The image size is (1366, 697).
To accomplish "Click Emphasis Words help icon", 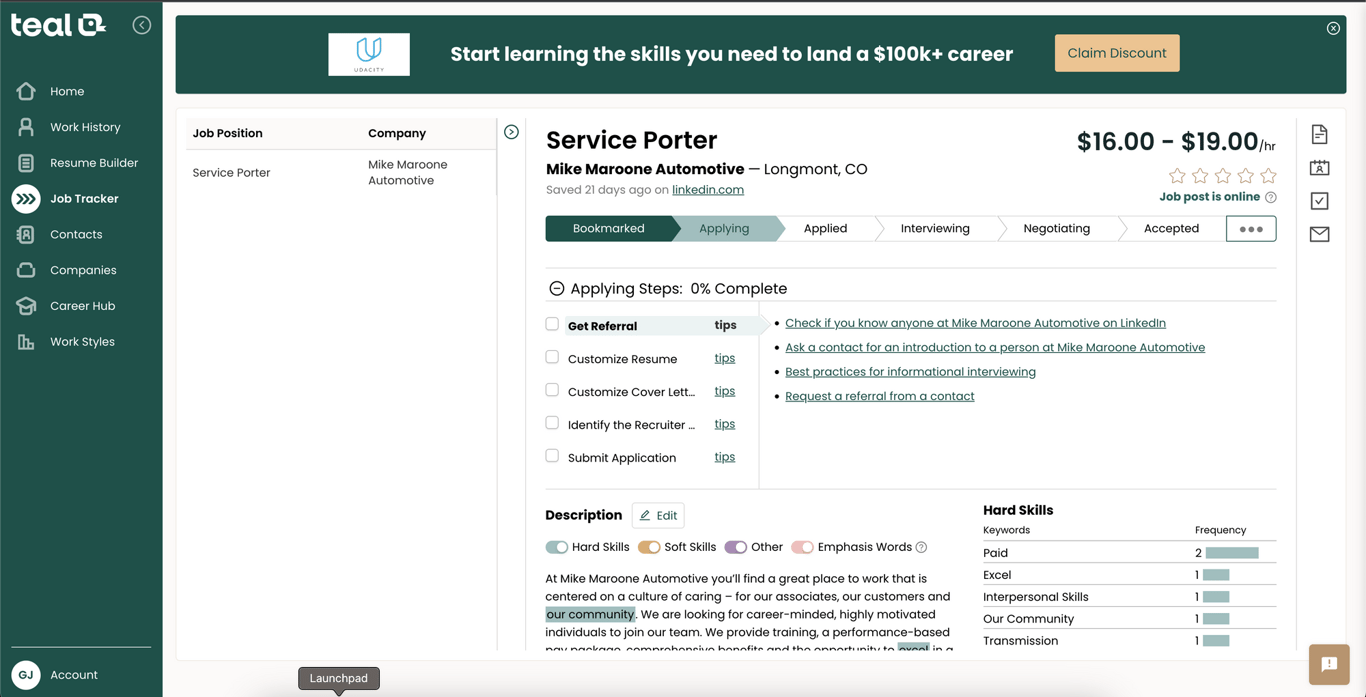I will click(x=922, y=547).
